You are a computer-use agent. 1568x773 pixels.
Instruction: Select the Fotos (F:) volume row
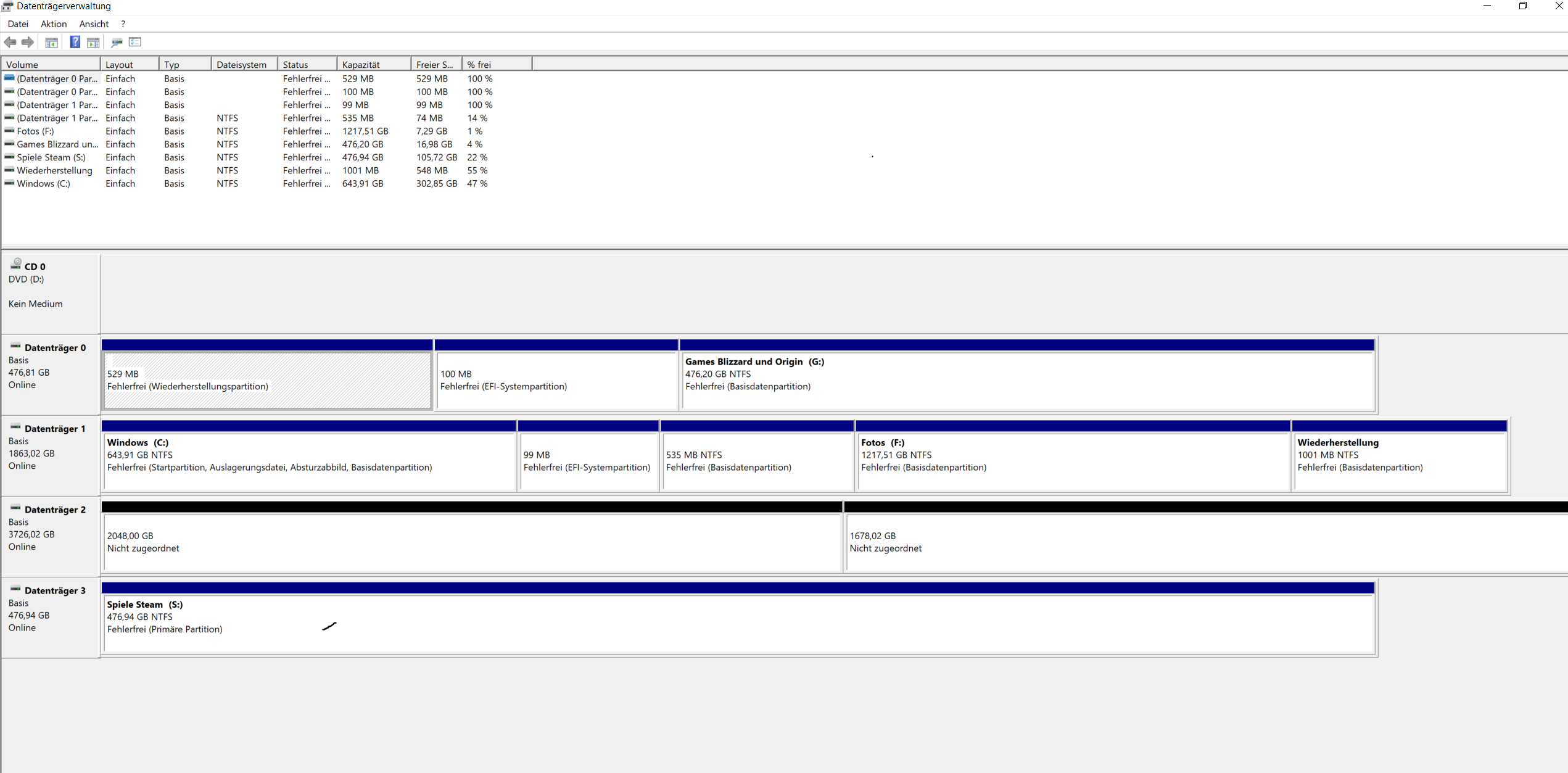(x=36, y=131)
